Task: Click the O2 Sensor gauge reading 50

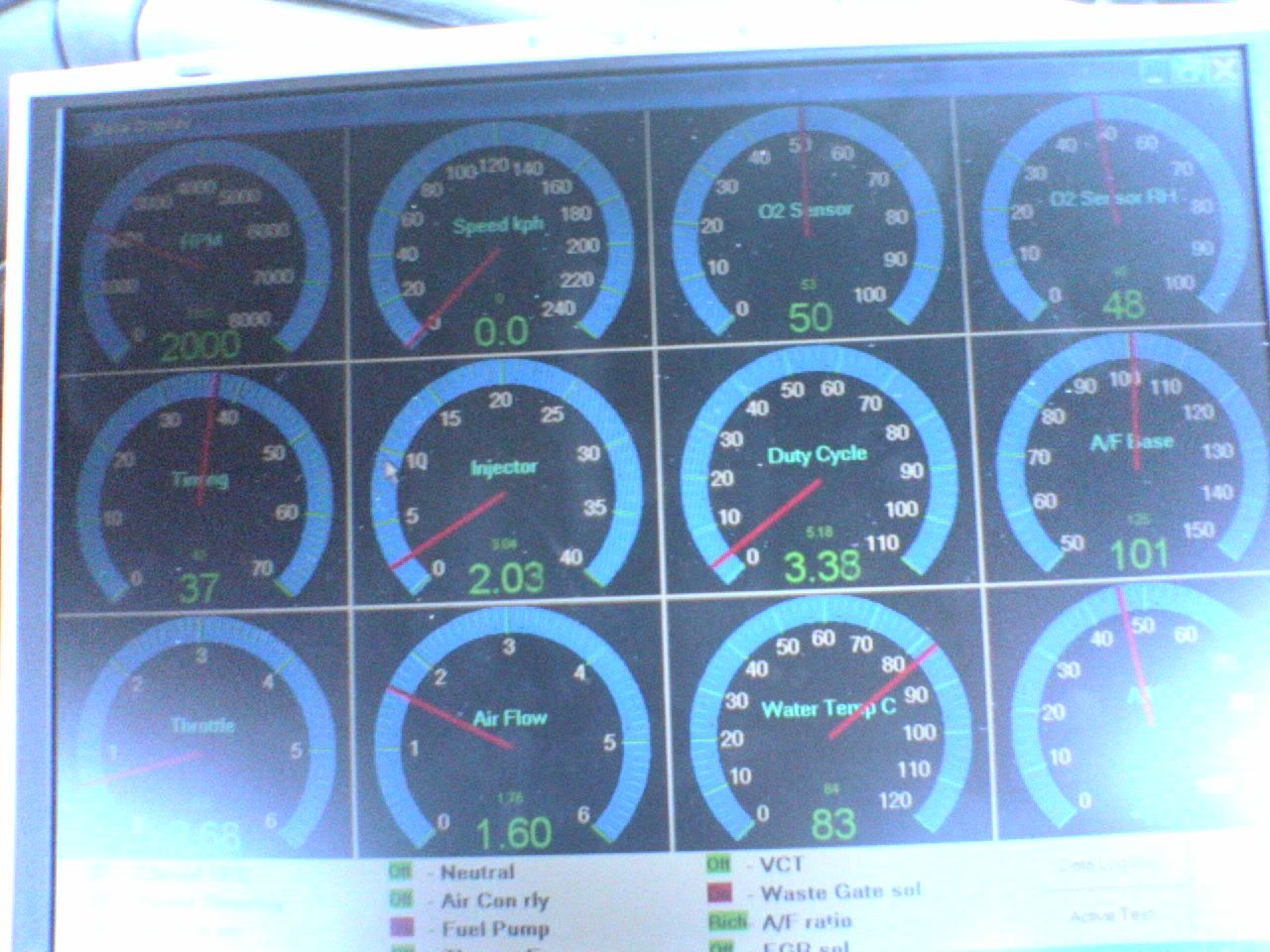Action: pos(806,228)
